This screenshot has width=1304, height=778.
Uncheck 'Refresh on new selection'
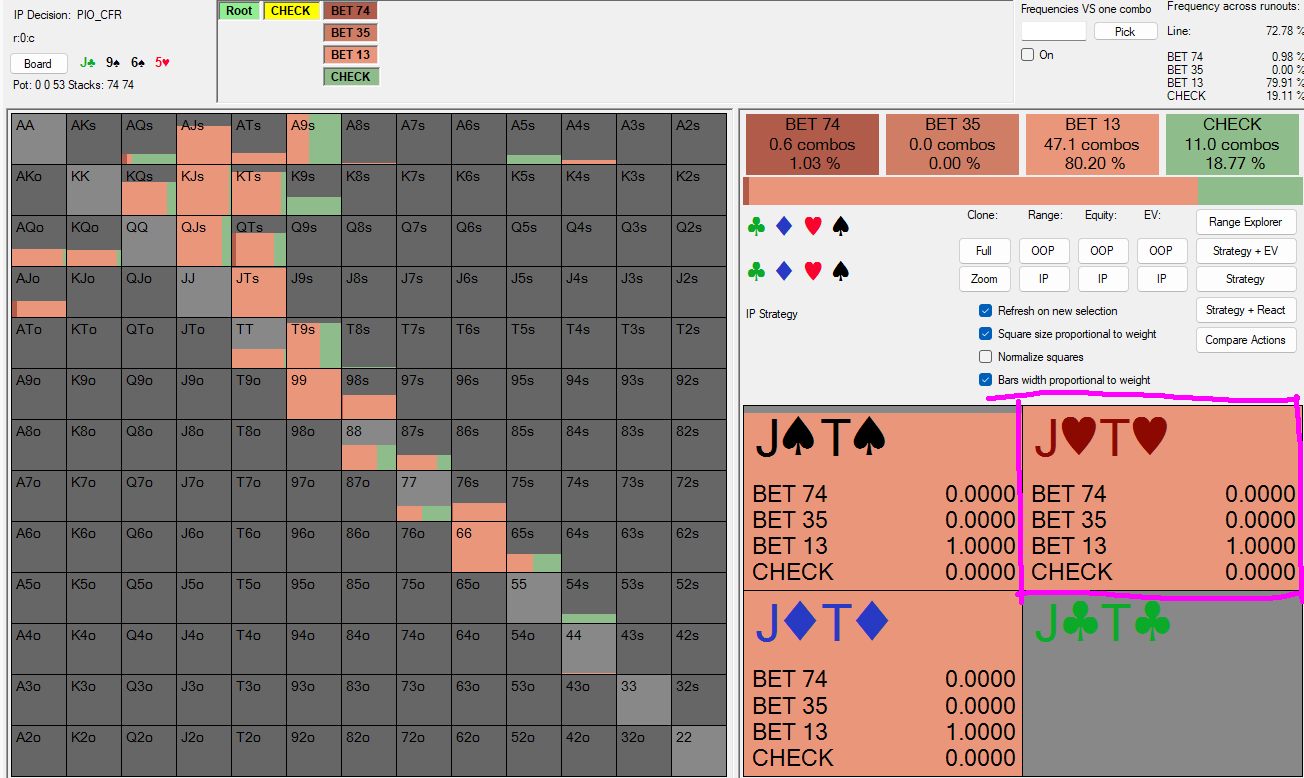pos(986,311)
